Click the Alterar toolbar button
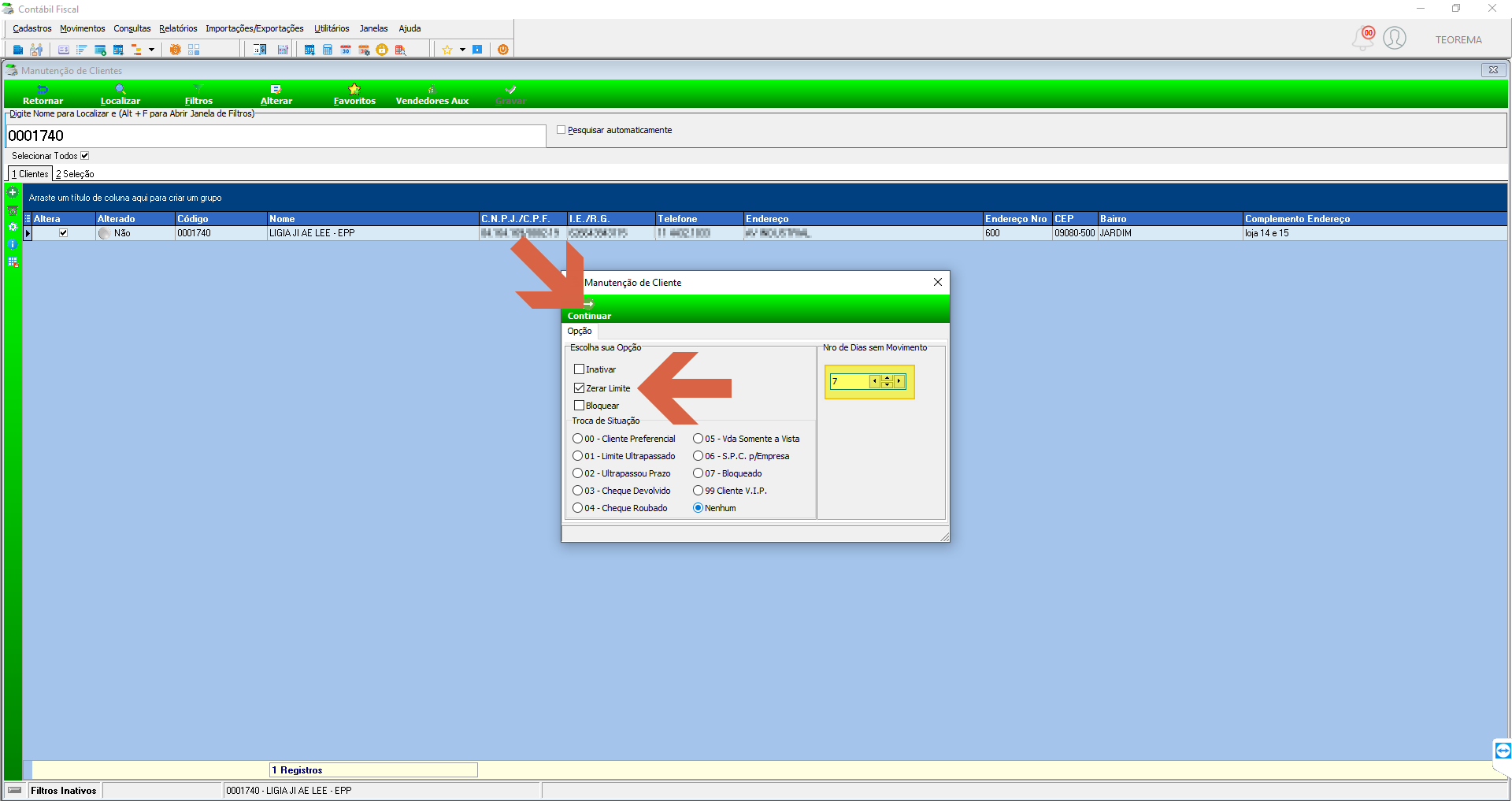1512x801 pixels. pos(276,95)
